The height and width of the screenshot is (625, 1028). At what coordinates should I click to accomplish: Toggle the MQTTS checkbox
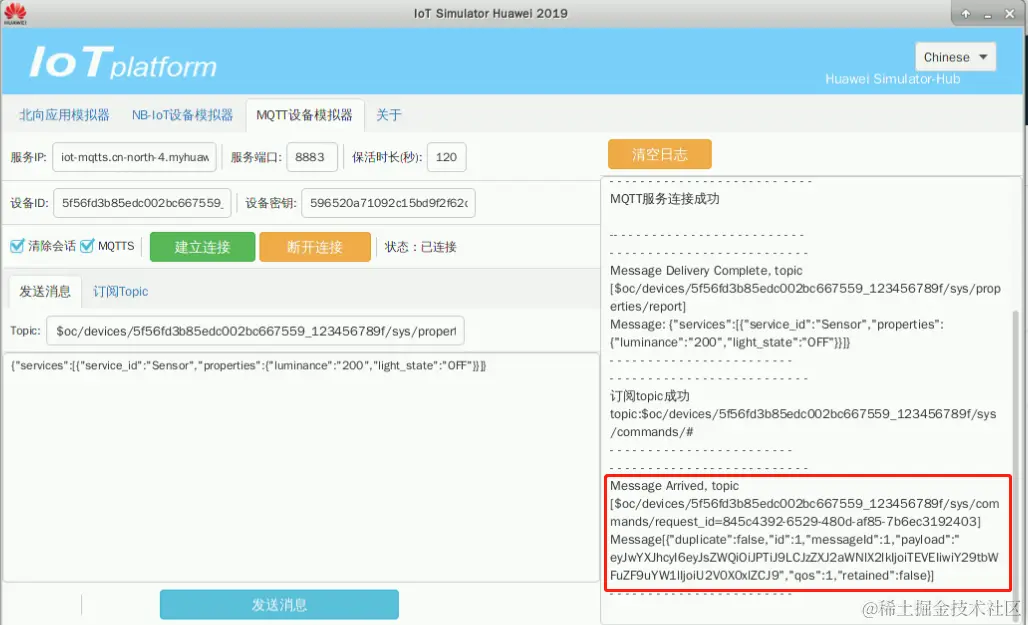click(x=87, y=246)
